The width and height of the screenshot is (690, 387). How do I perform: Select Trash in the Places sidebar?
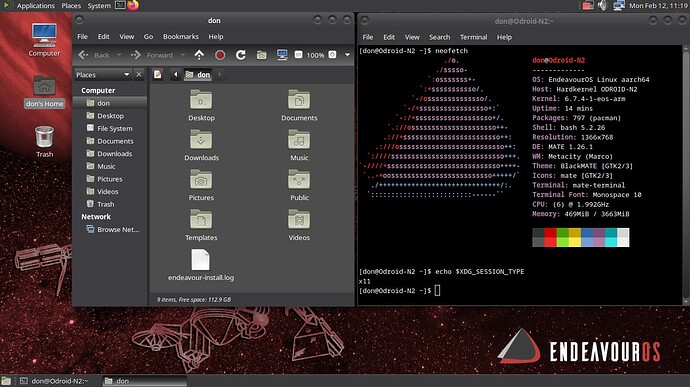coord(110,204)
